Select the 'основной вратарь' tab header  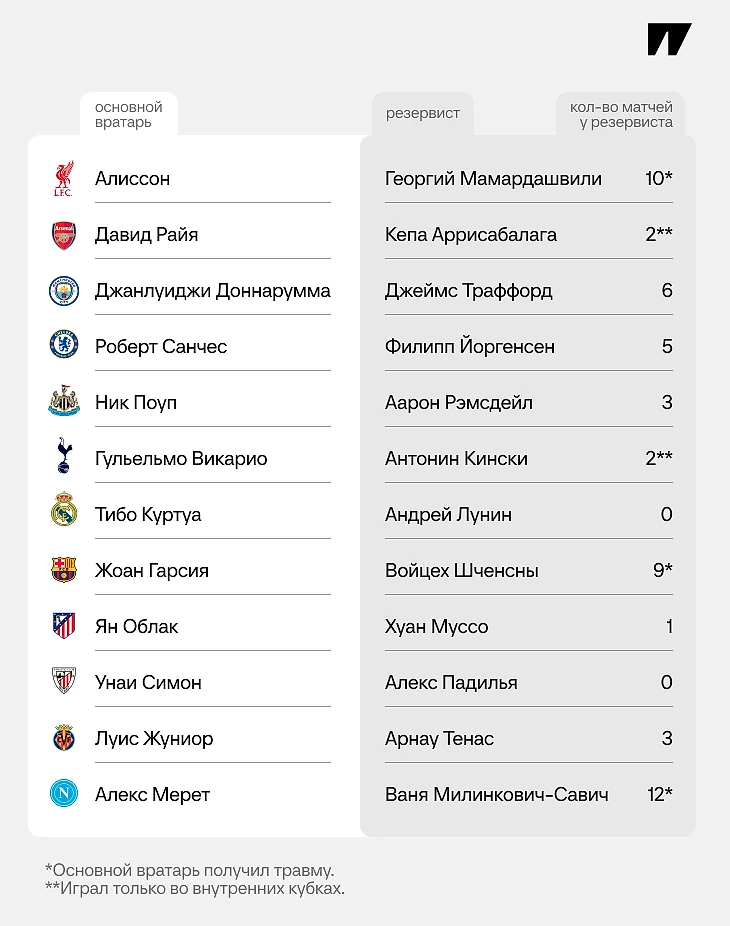click(128, 114)
